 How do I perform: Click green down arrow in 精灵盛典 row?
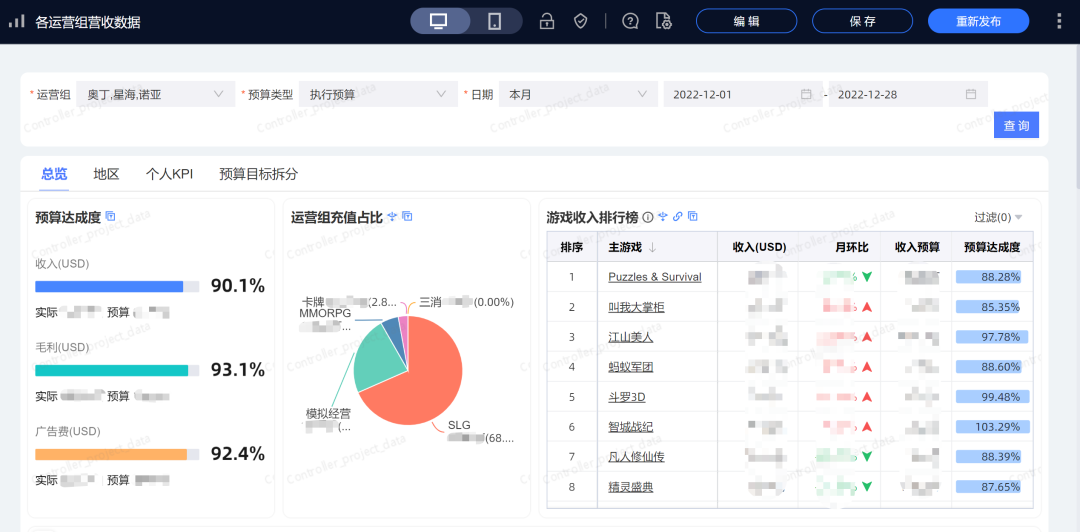867,487
